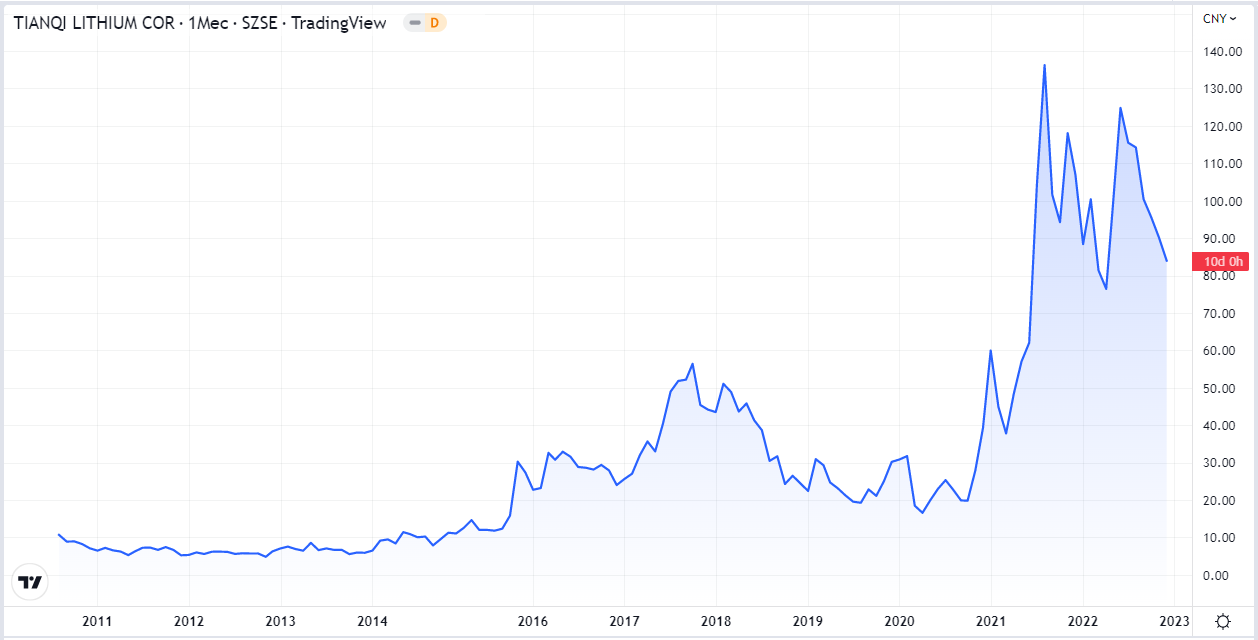
Task: Click the 100.00 price axis label
Action: 1222,202
